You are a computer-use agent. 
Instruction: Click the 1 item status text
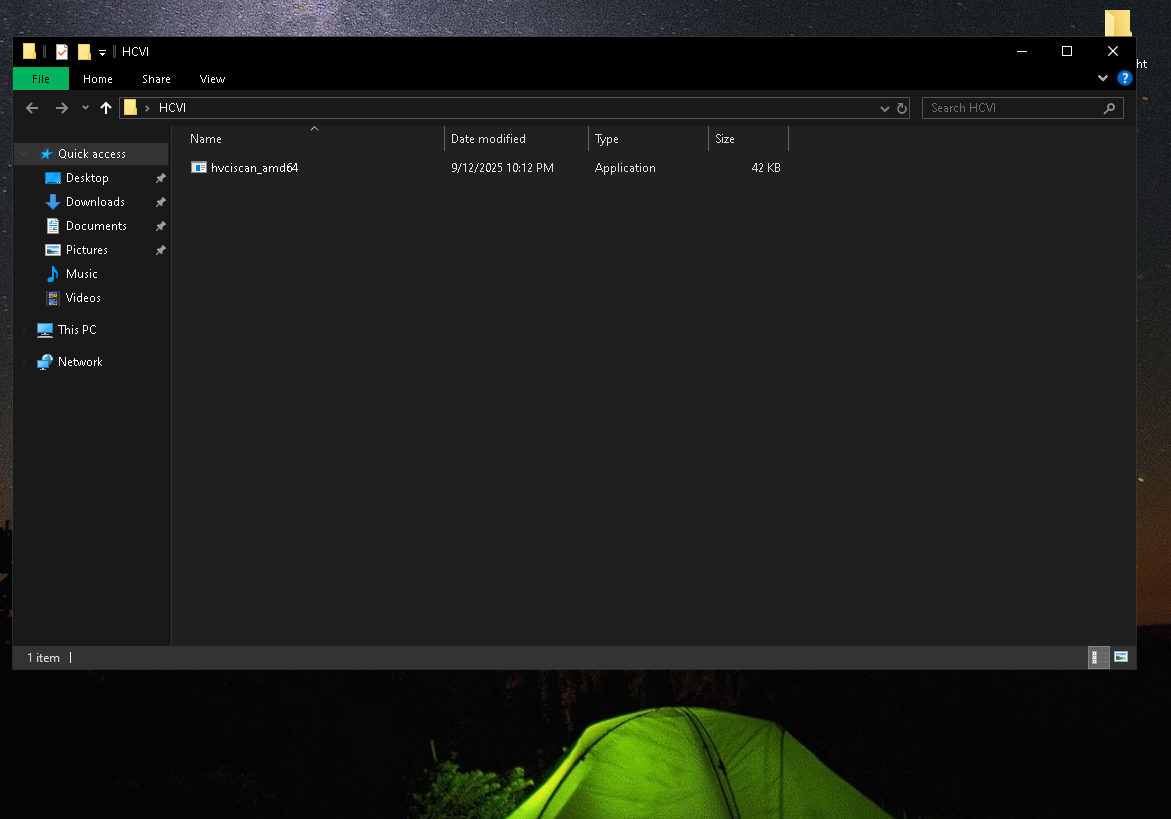(x=43, y=658)
